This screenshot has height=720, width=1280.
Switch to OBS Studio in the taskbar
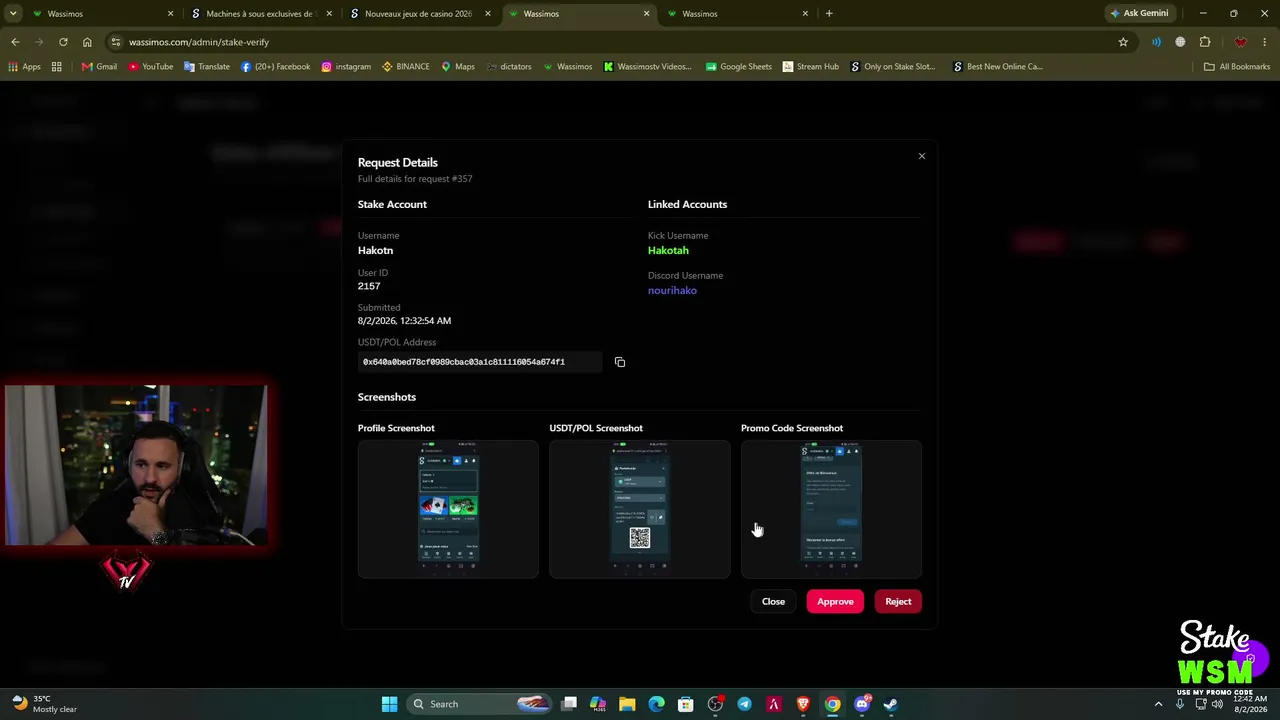tap(715, 704)
